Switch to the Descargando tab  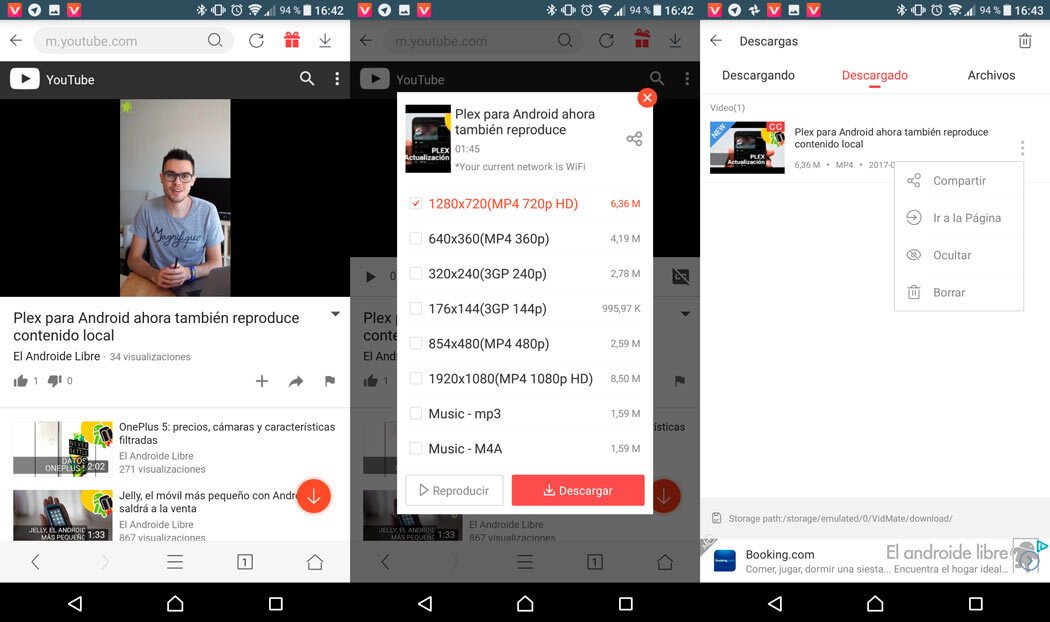point(758,75)
